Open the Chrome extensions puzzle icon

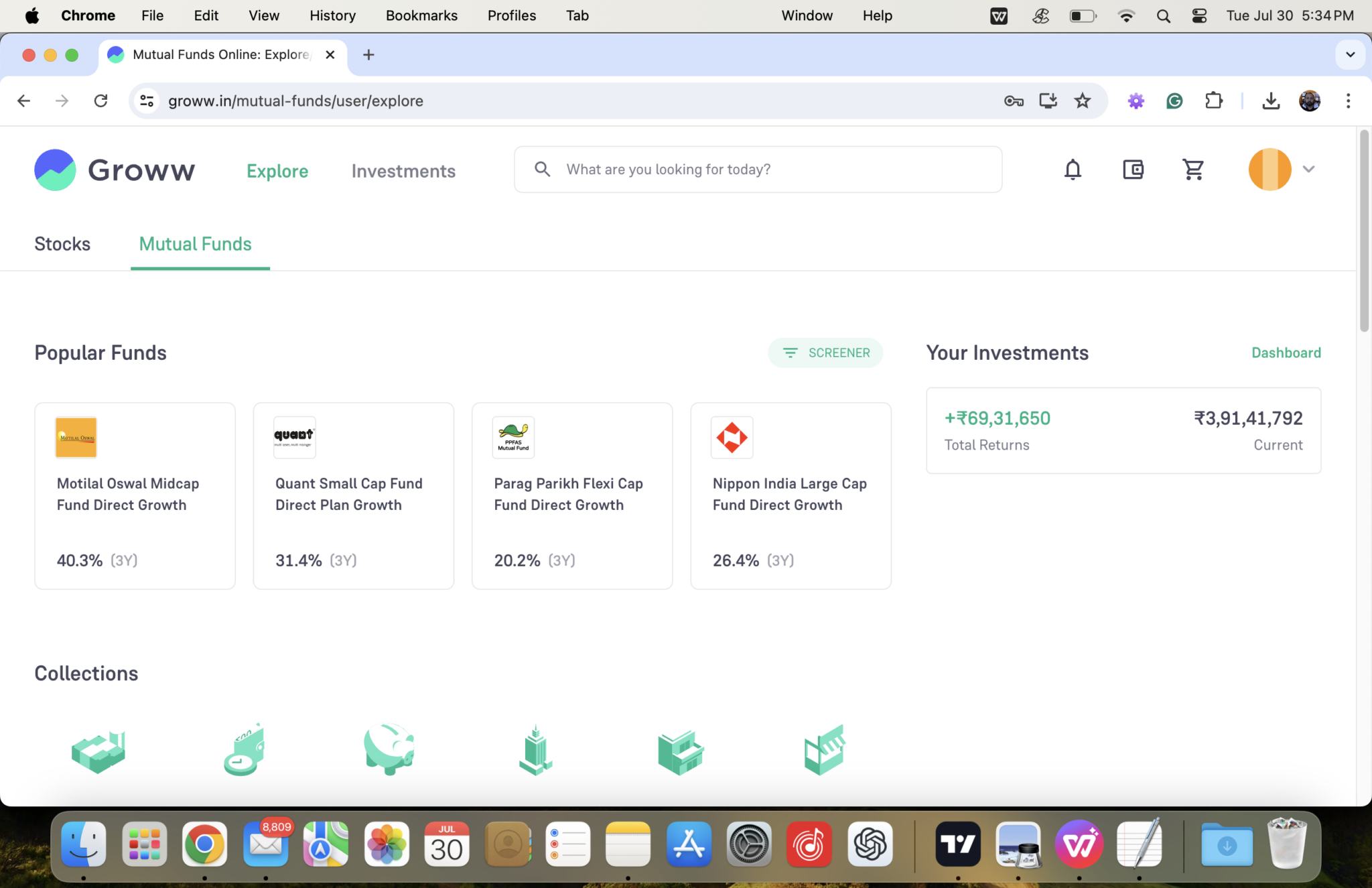[1213, 101]
